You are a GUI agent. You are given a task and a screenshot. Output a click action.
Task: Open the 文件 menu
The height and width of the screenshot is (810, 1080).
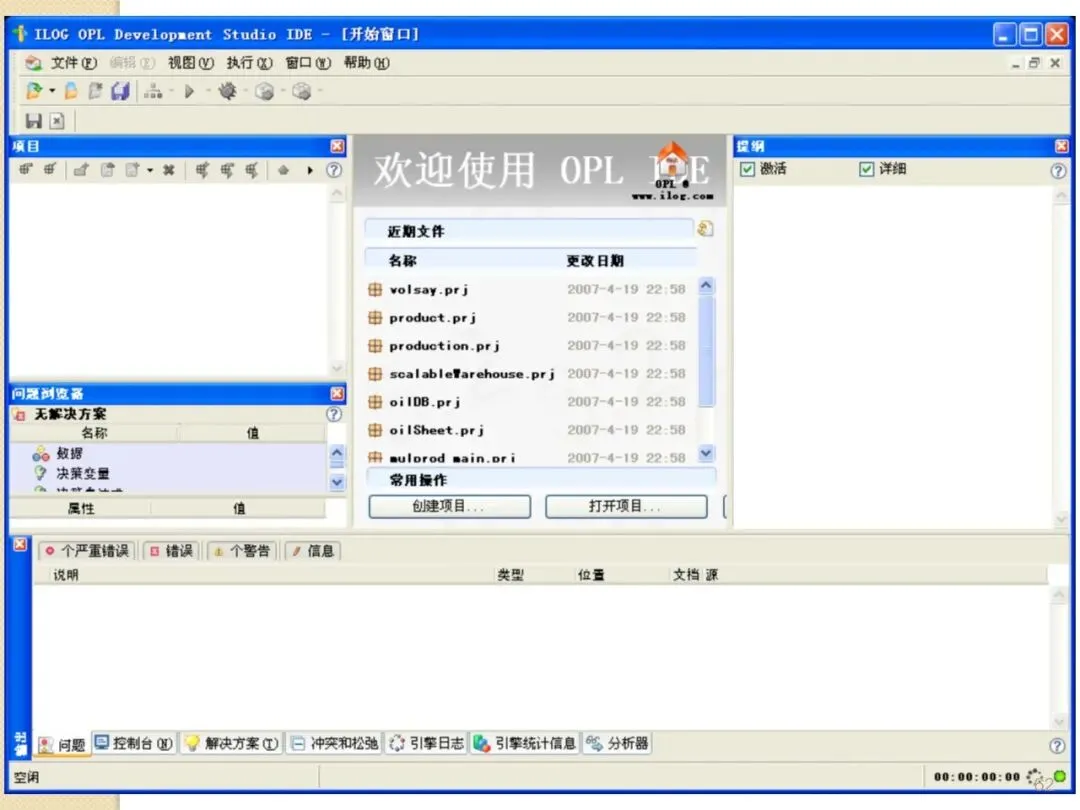[73, 63]
